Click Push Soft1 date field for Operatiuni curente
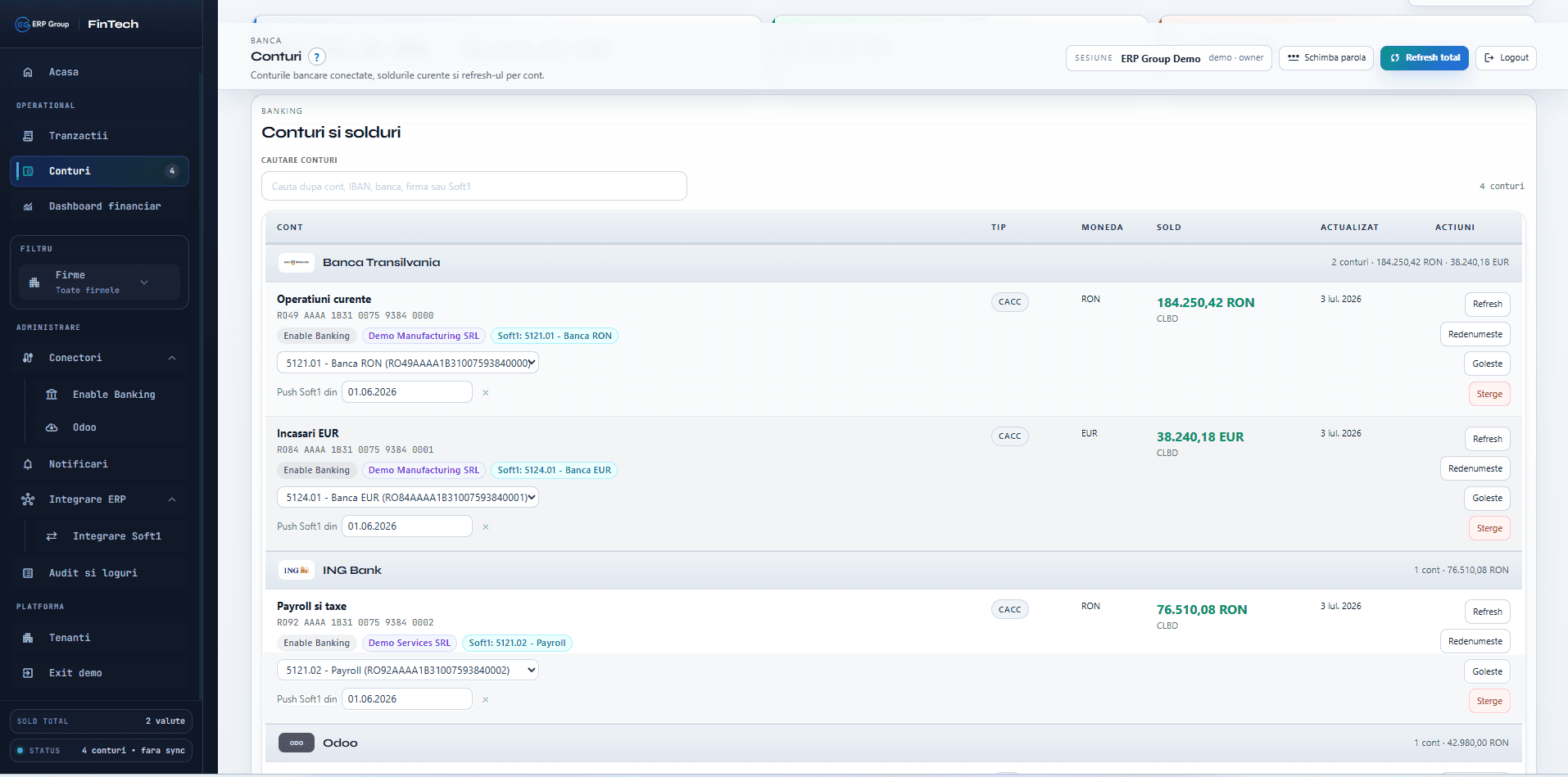Screen dimensions: 1568x777 (x=407, y=392)
